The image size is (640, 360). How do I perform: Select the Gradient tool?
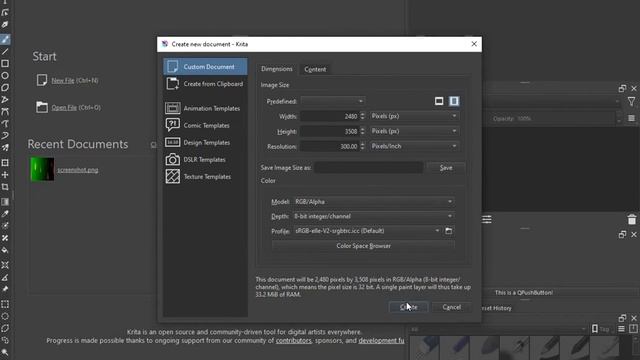pyautogui.click(x=5, y=202)
